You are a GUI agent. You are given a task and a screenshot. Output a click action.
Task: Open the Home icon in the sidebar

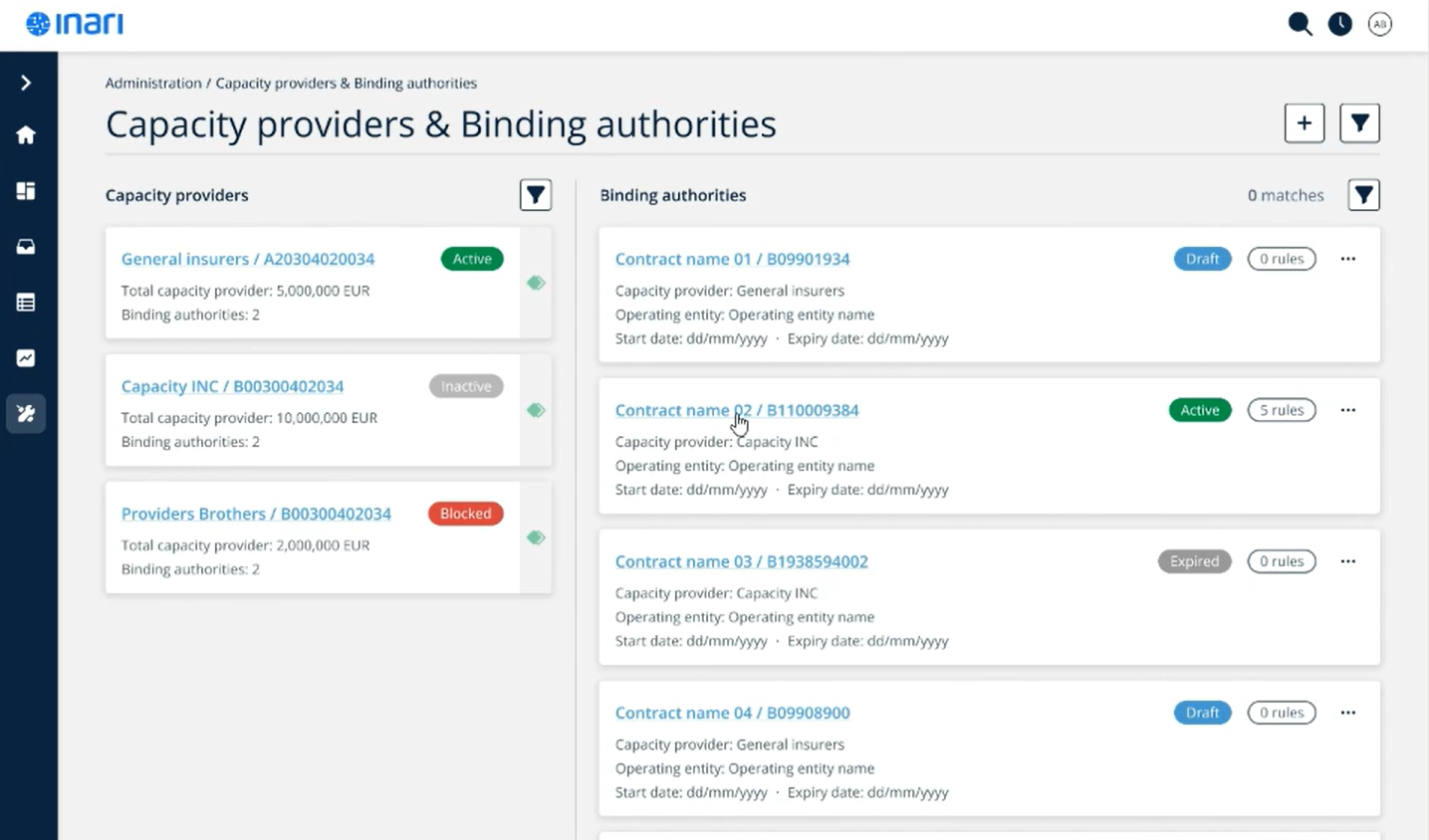point(26,134)
